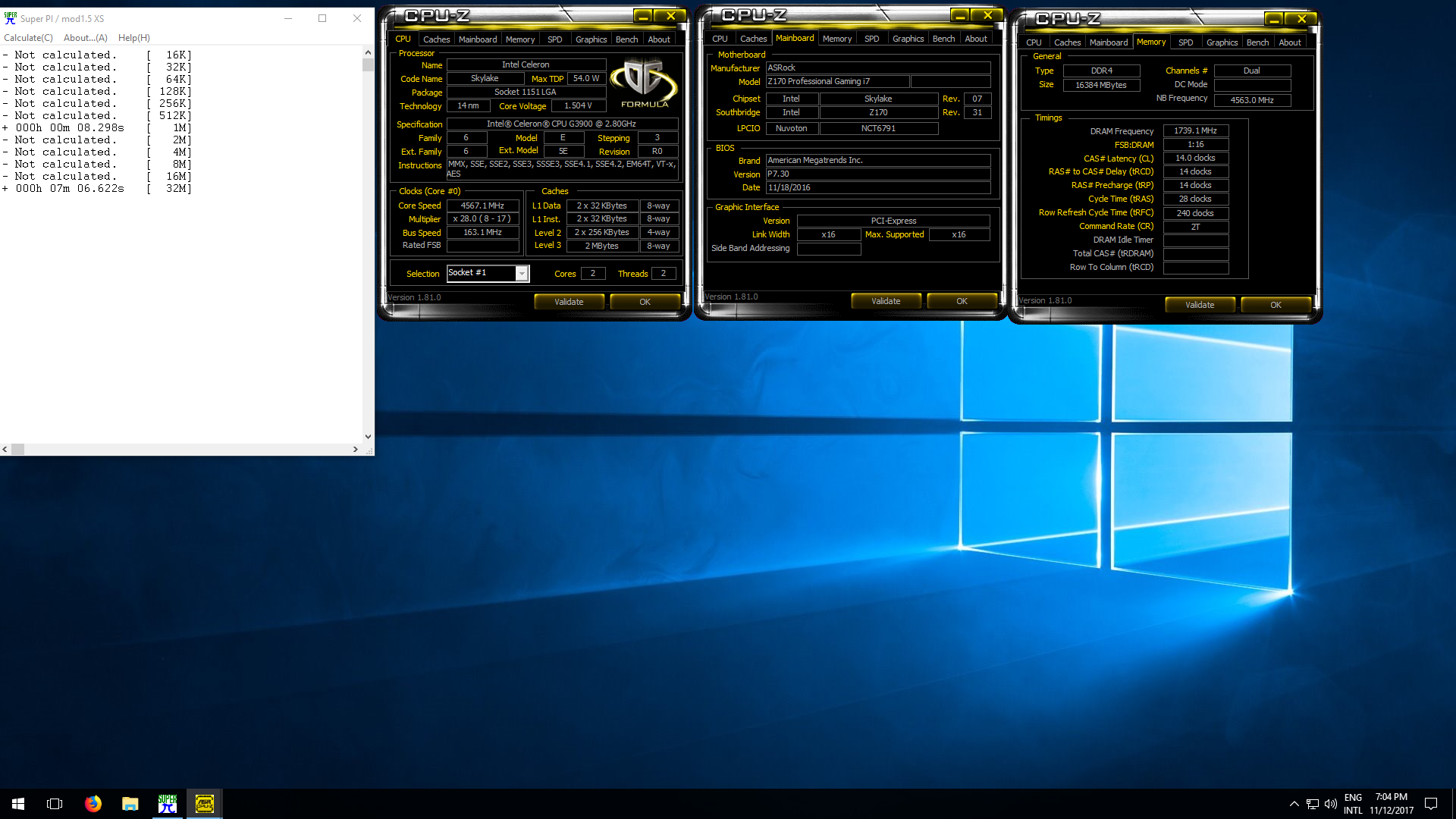The image size is (1456, 819).
Task: Open the Windows Start menu
Action: click(18, 804)
